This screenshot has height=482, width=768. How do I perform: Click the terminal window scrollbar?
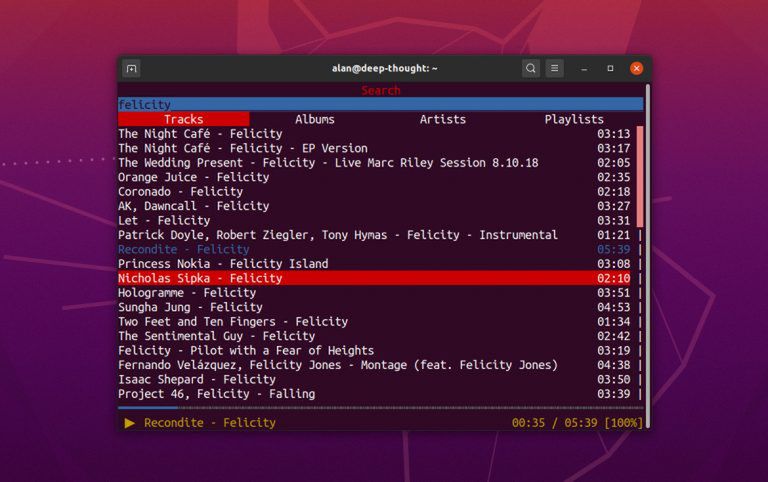pos(648,256)
